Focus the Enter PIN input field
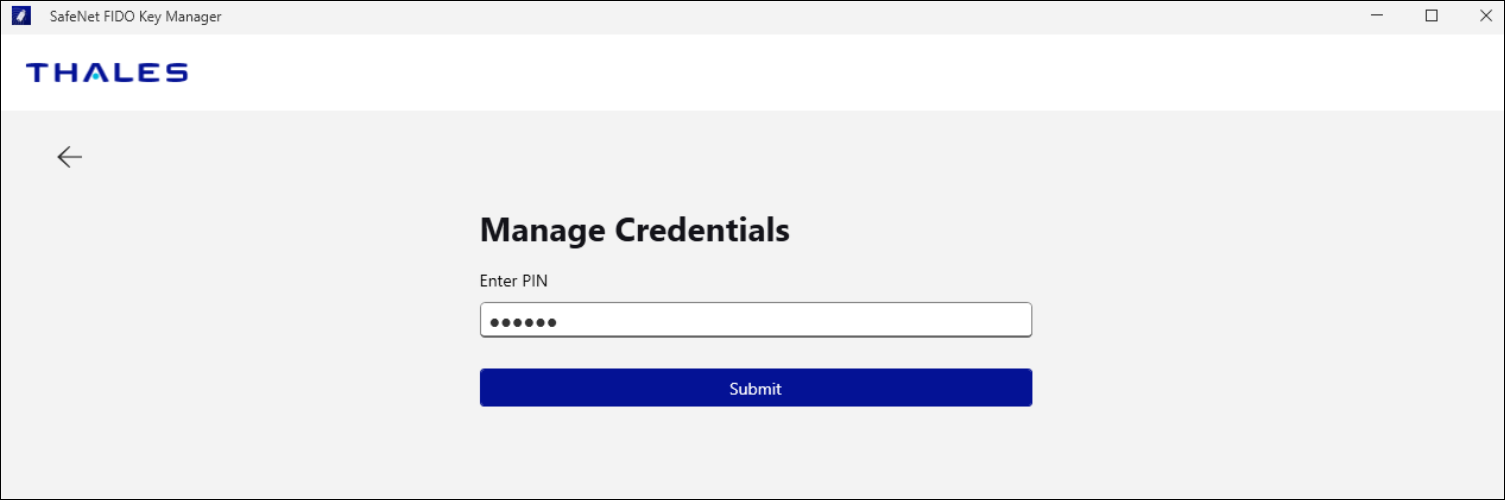Image resolution: width=1505 pixels, height=500 pixels. click(x=755, y=320)
